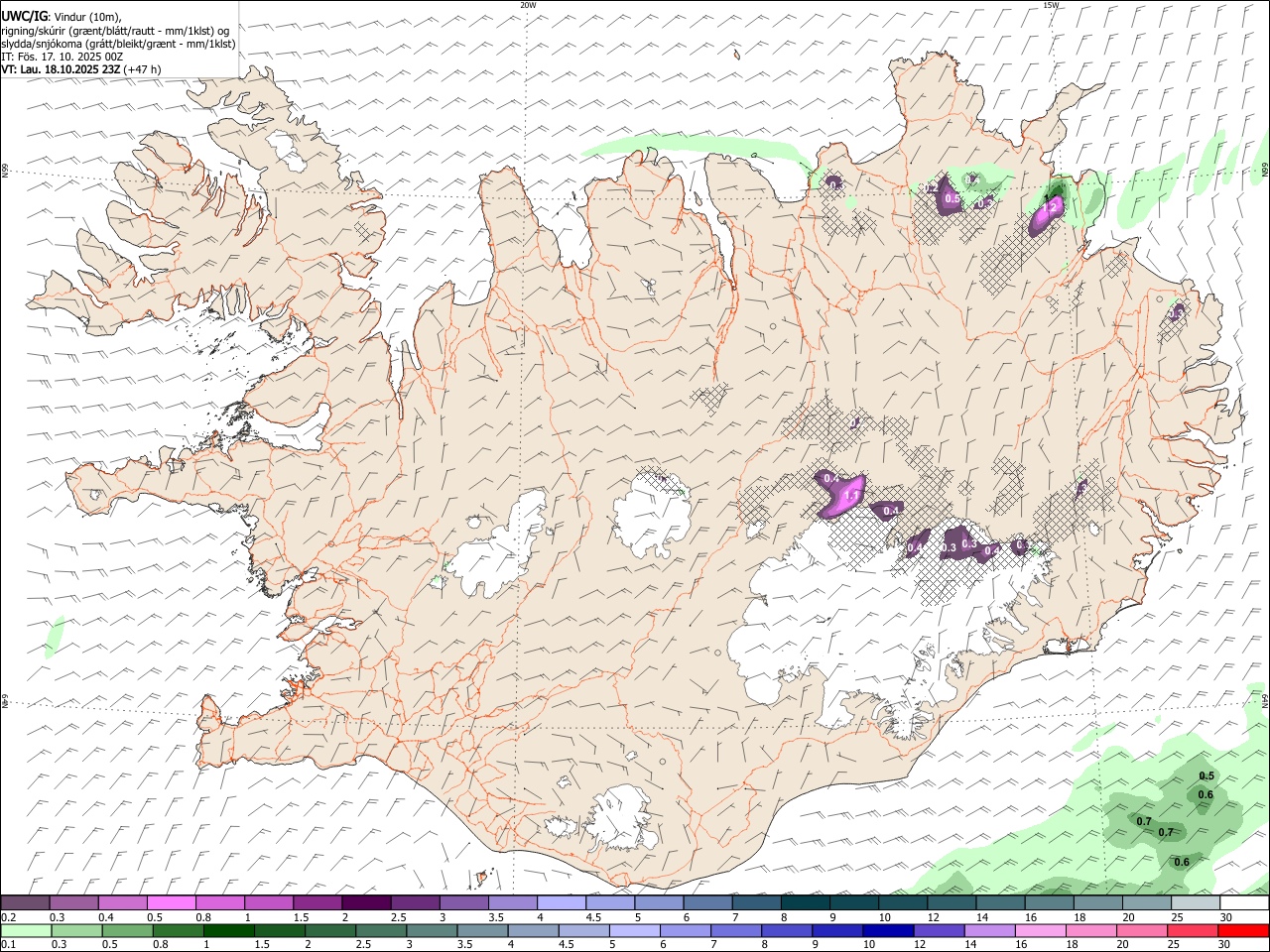Select the first snow legend swatch at 0.2

(x=25, y=902)
